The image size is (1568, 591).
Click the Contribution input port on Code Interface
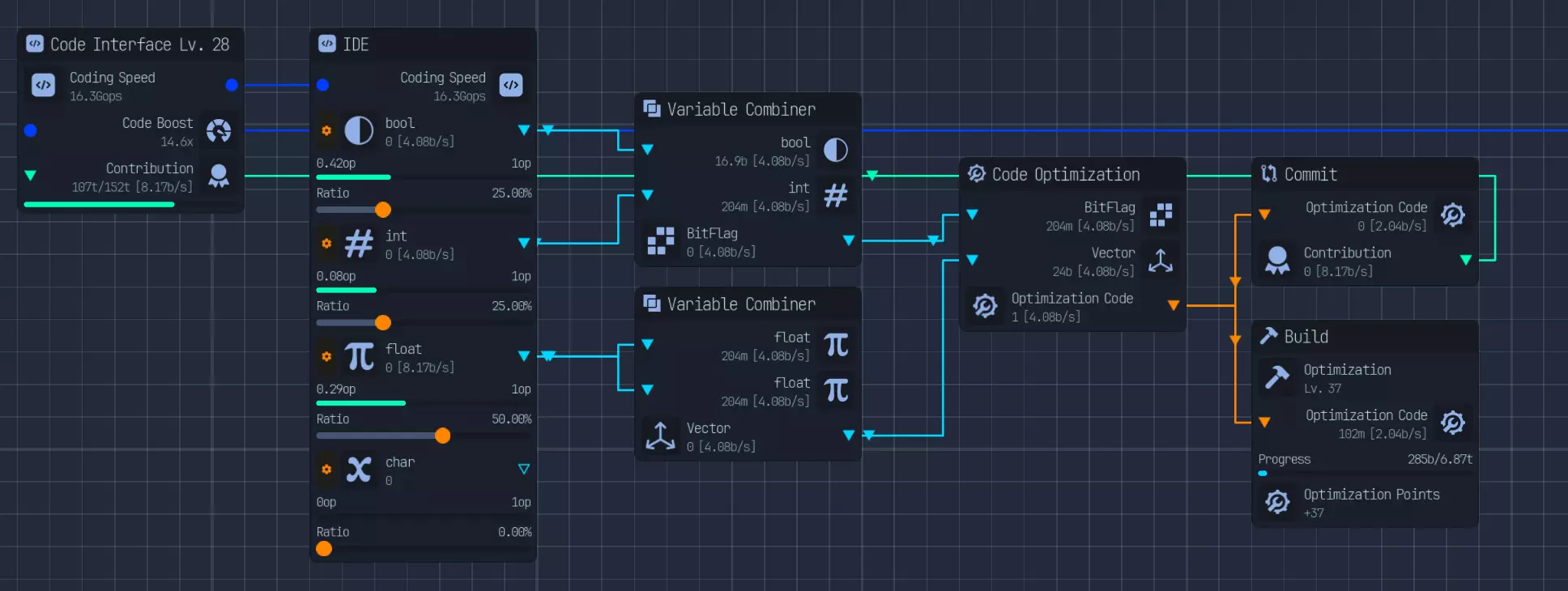click(31, 176)
